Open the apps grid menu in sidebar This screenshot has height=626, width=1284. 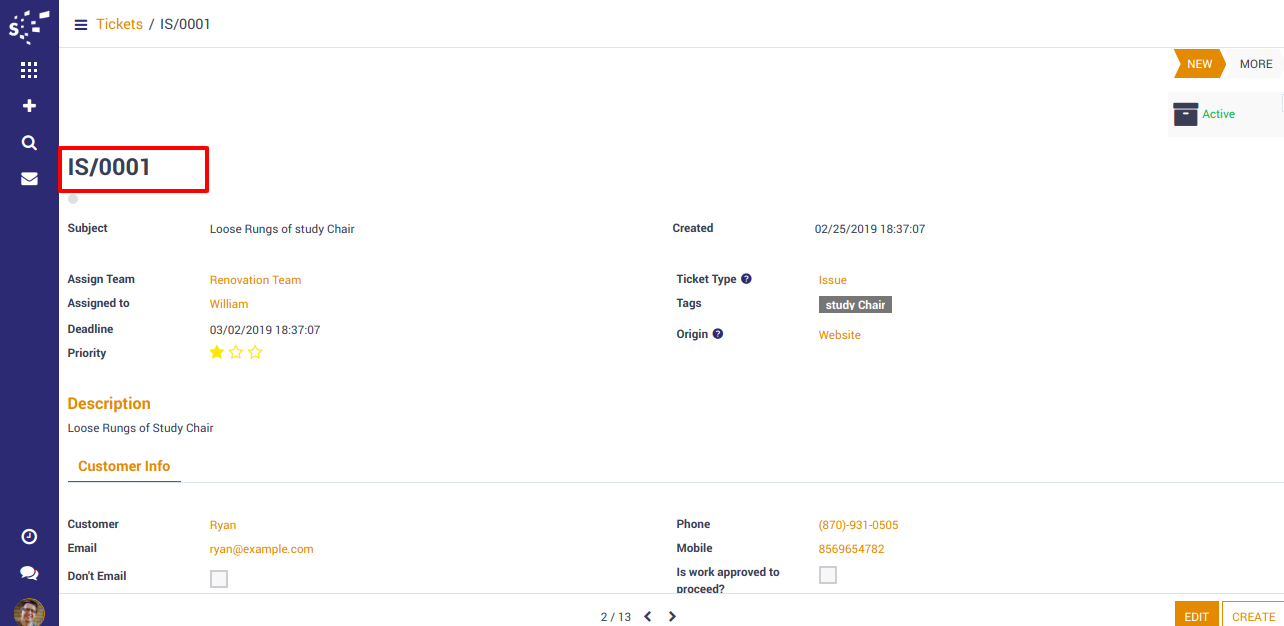[x=29, y=70]
